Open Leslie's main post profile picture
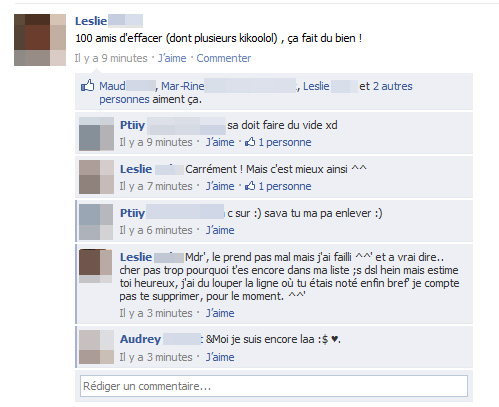The width and height of the screenshot is (499, 407). click(x=40, y=40)
